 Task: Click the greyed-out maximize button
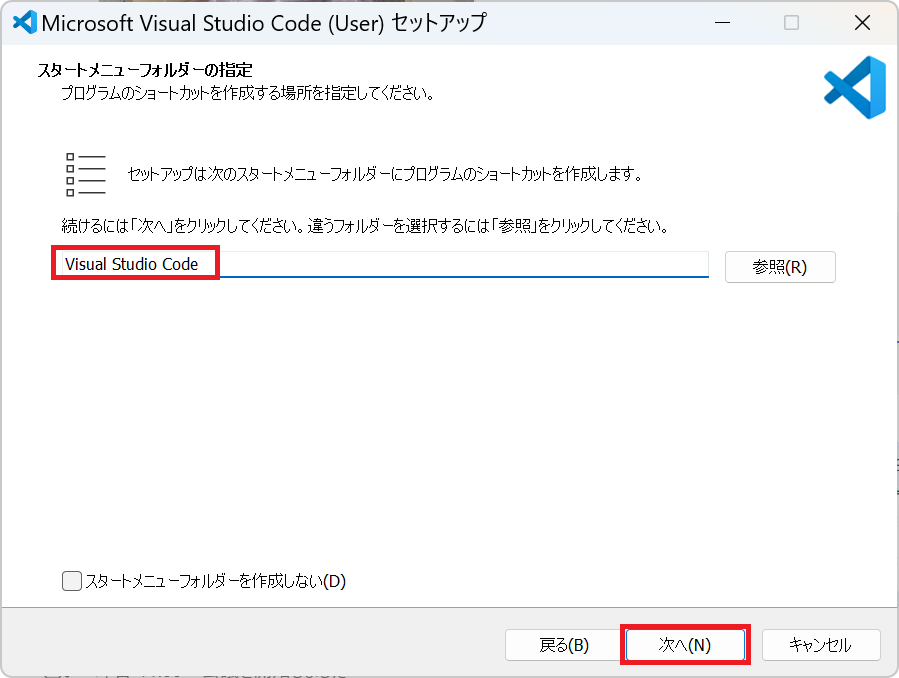pyautogui.click(x=791, y=23)
